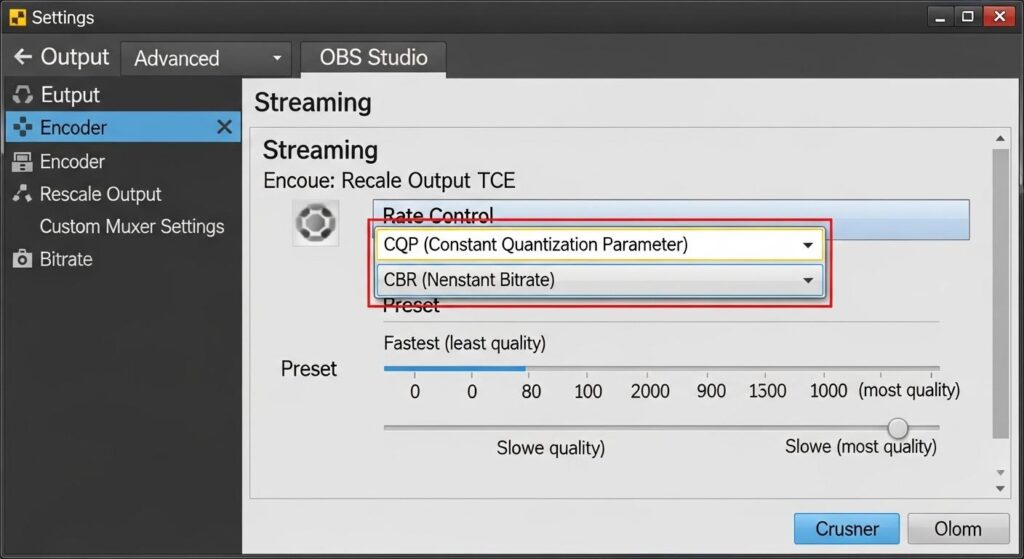Viewport: 1024px width, 559px height.
Task: Switch to the OBS Studio tab
Action: [374, 57]
